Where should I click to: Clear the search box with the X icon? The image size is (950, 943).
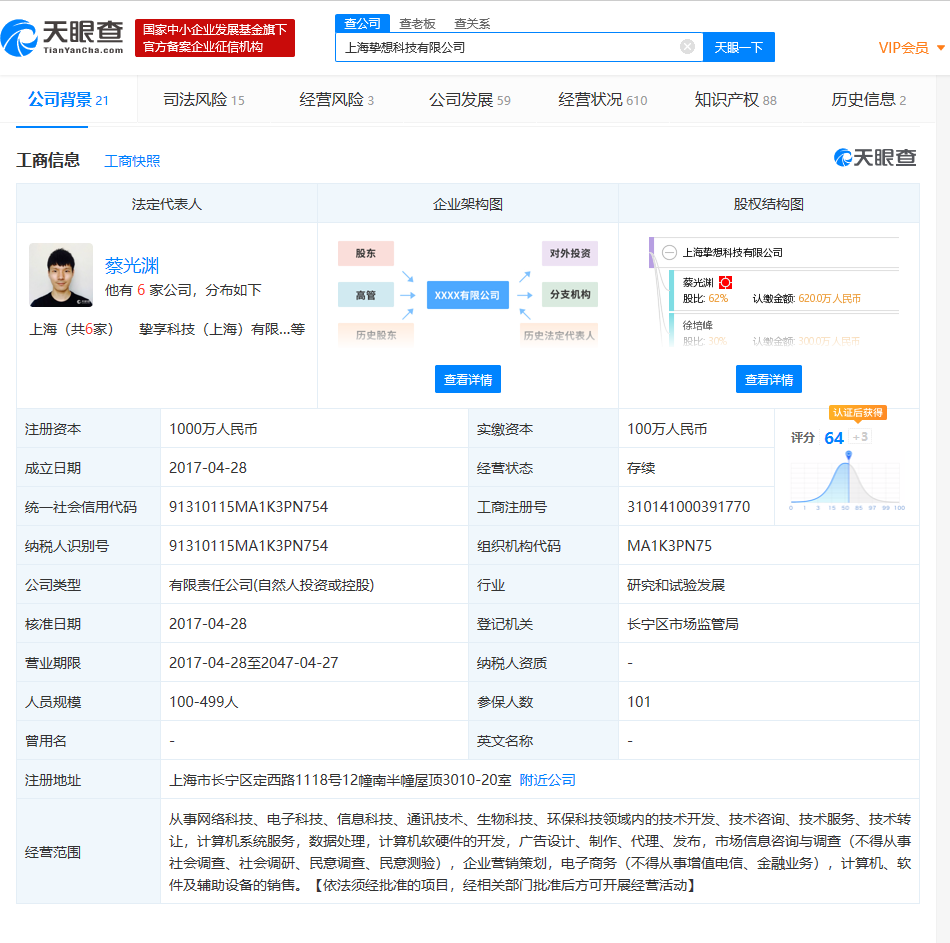686,46
